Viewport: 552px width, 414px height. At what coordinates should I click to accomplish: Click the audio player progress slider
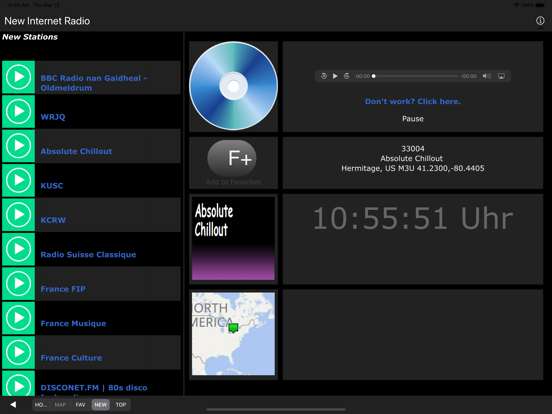click(x=415, y=76)
